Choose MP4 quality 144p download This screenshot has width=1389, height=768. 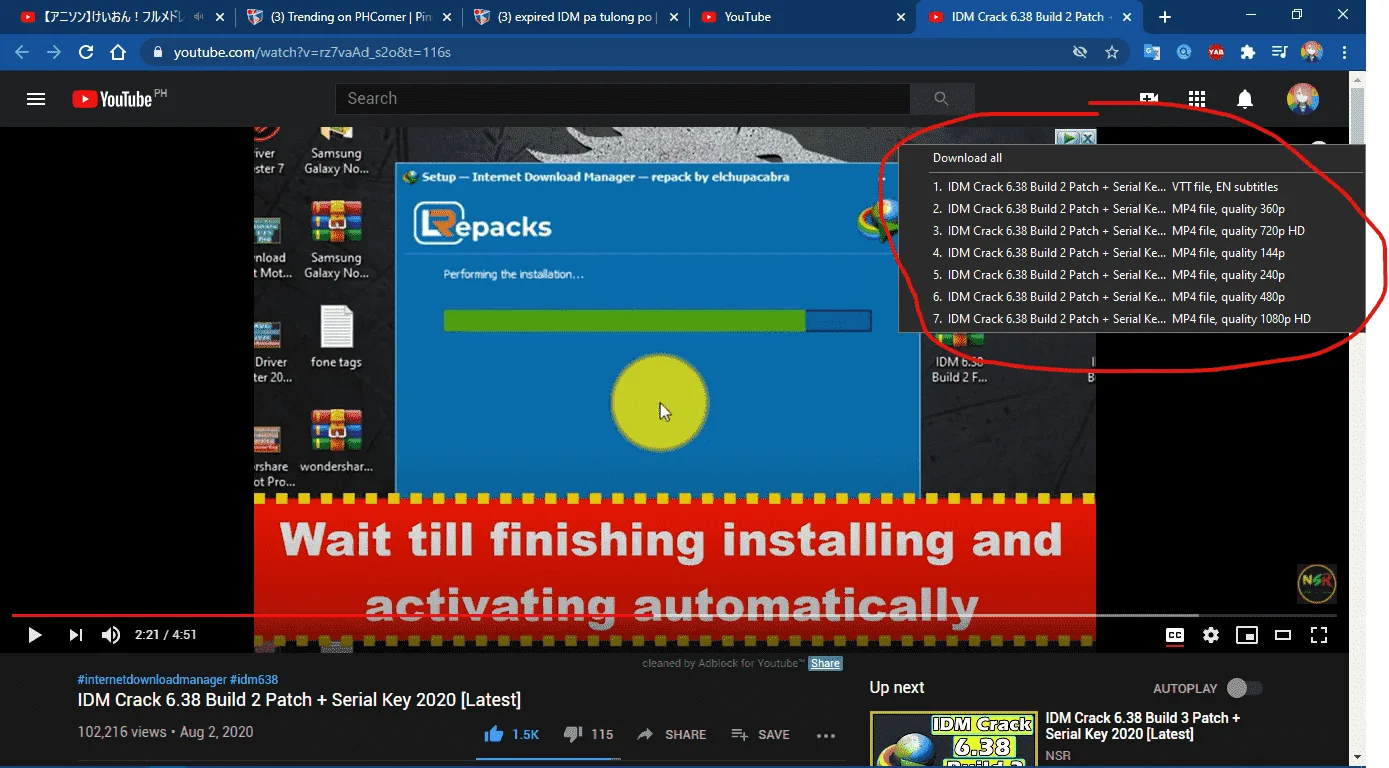(x=1132, y=253)
